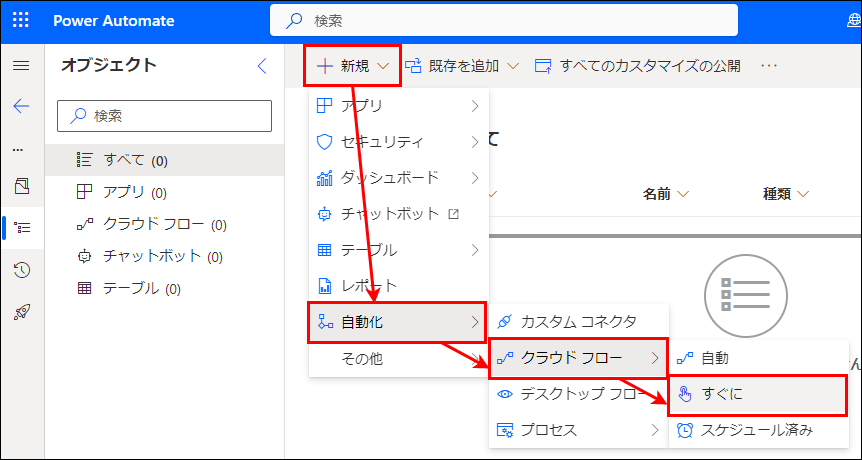862x460 pixels.
Task: Toggle the hamburger navigation menu
Action: point(21,66)
